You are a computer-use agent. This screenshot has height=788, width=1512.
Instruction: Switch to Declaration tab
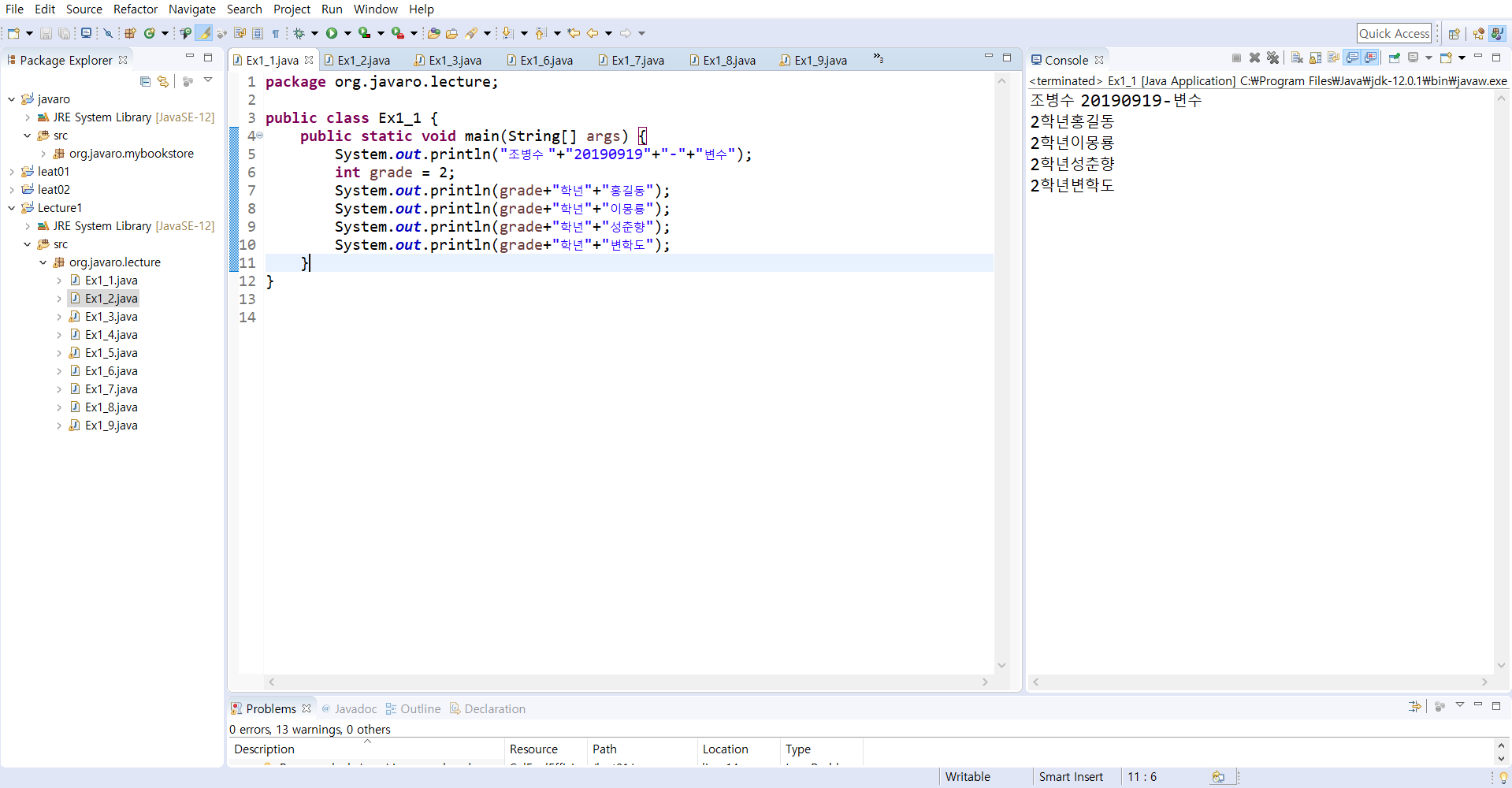[x=487, y=708]
